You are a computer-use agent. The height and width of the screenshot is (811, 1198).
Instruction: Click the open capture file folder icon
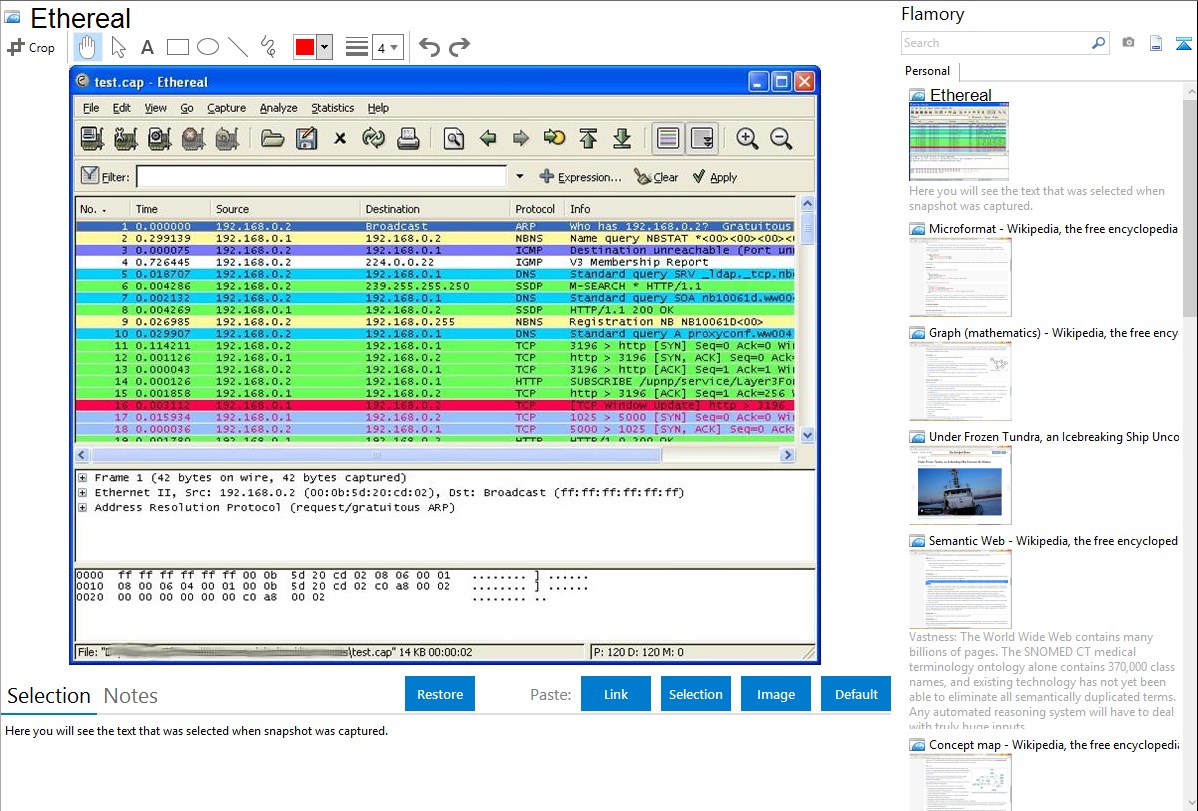click(x=272, y=138)
